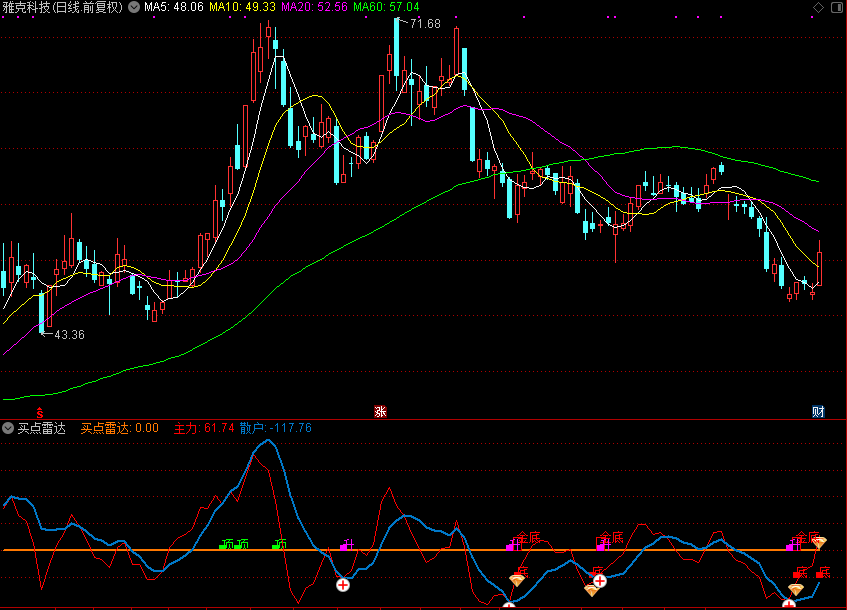847x610 pixels.
Task: Select the magenta MA20 label
Action: 314,7
